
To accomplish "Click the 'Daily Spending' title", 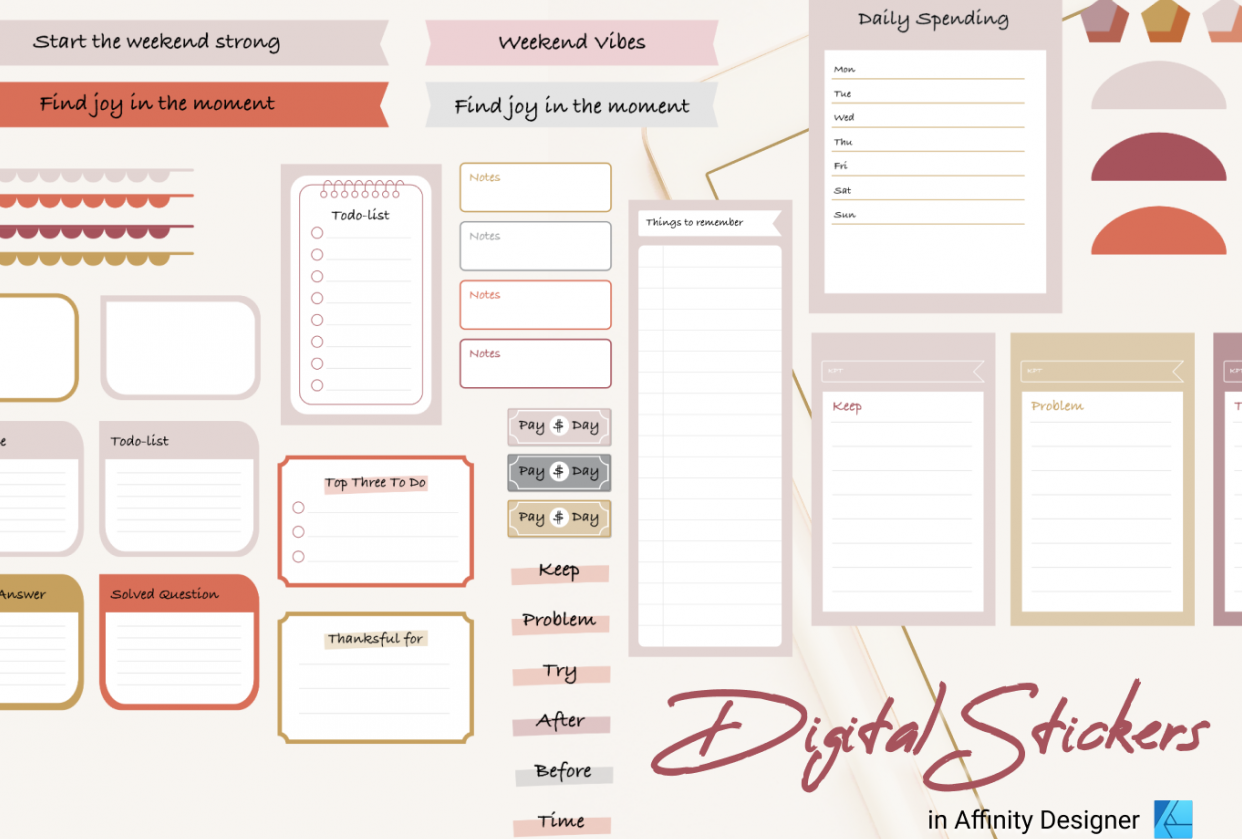I will pos(933,19).
